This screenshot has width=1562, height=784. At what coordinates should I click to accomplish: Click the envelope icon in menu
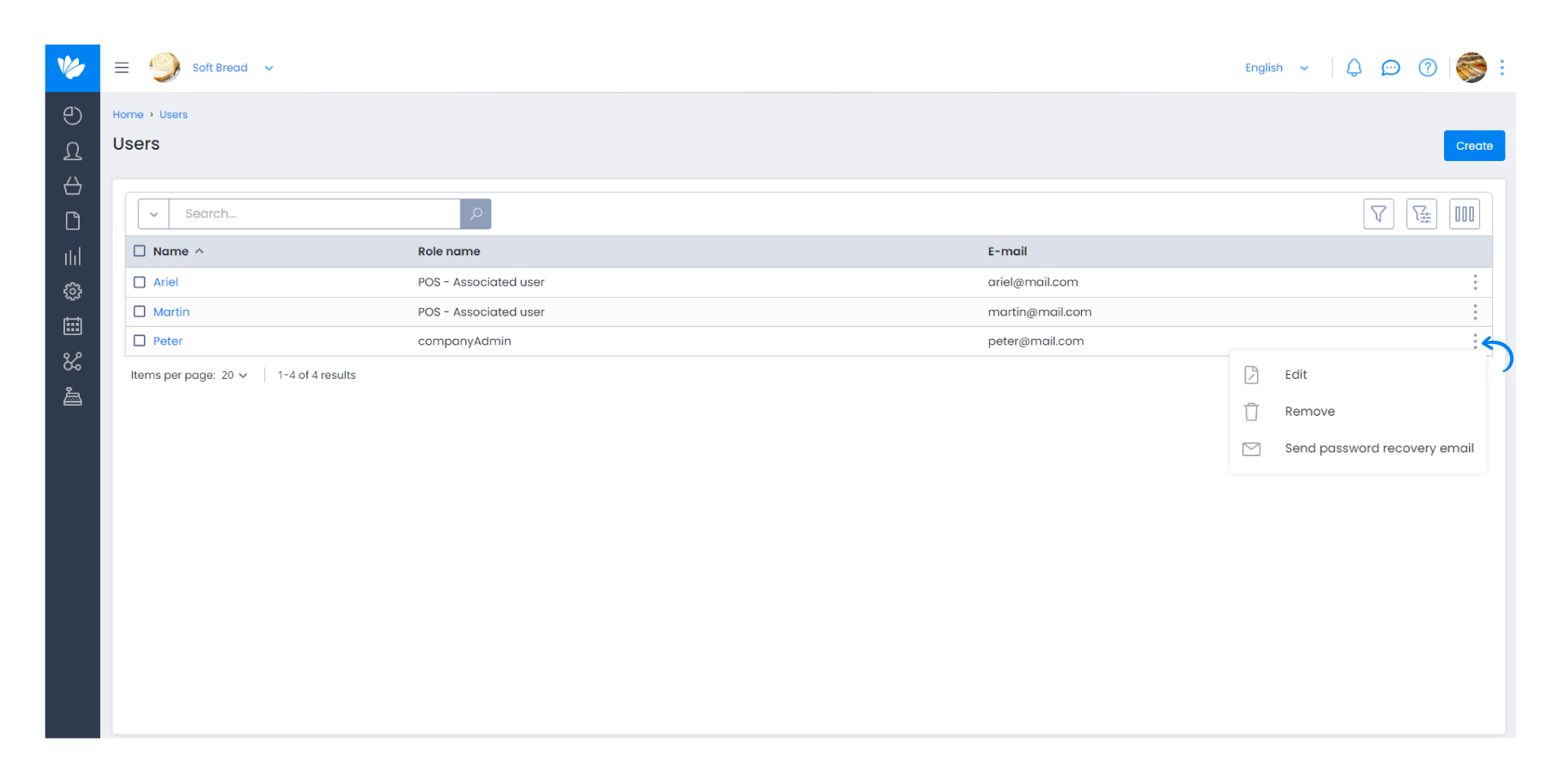1251,449
